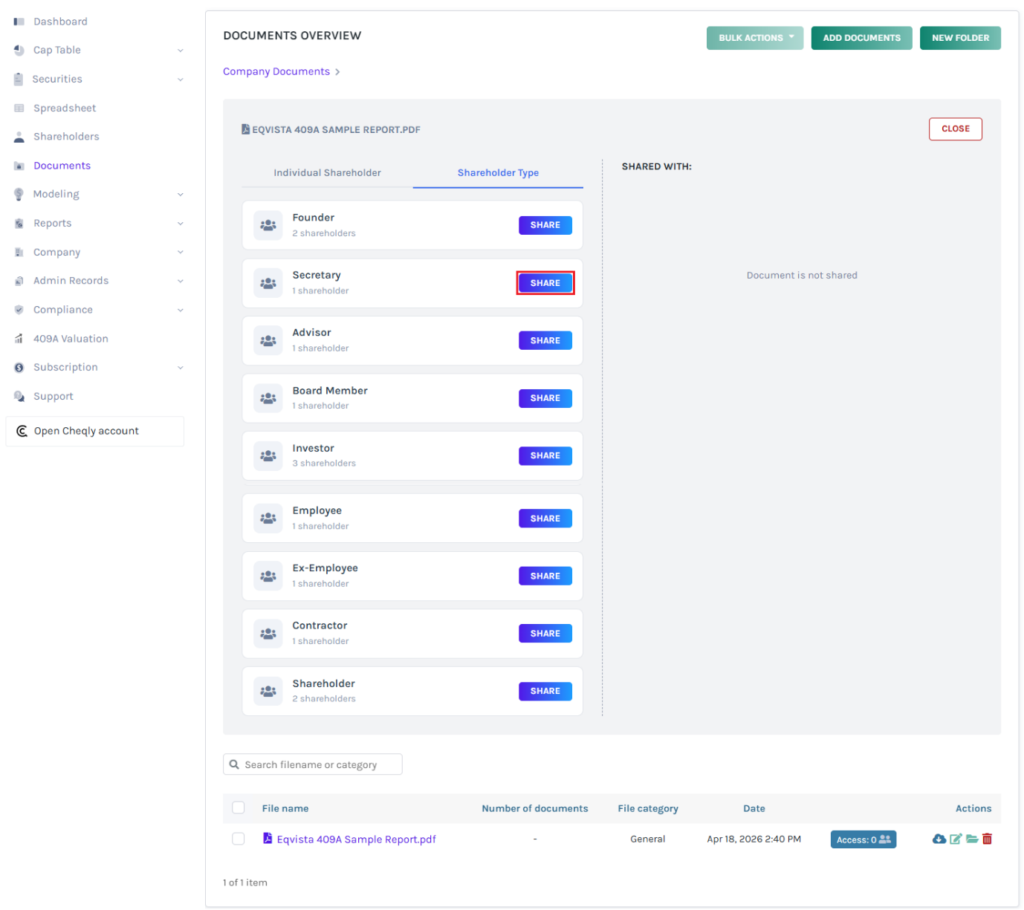Click the Access: 0 badge
Viewport: 1024px width, 910px height.
[x=863, y=840]
